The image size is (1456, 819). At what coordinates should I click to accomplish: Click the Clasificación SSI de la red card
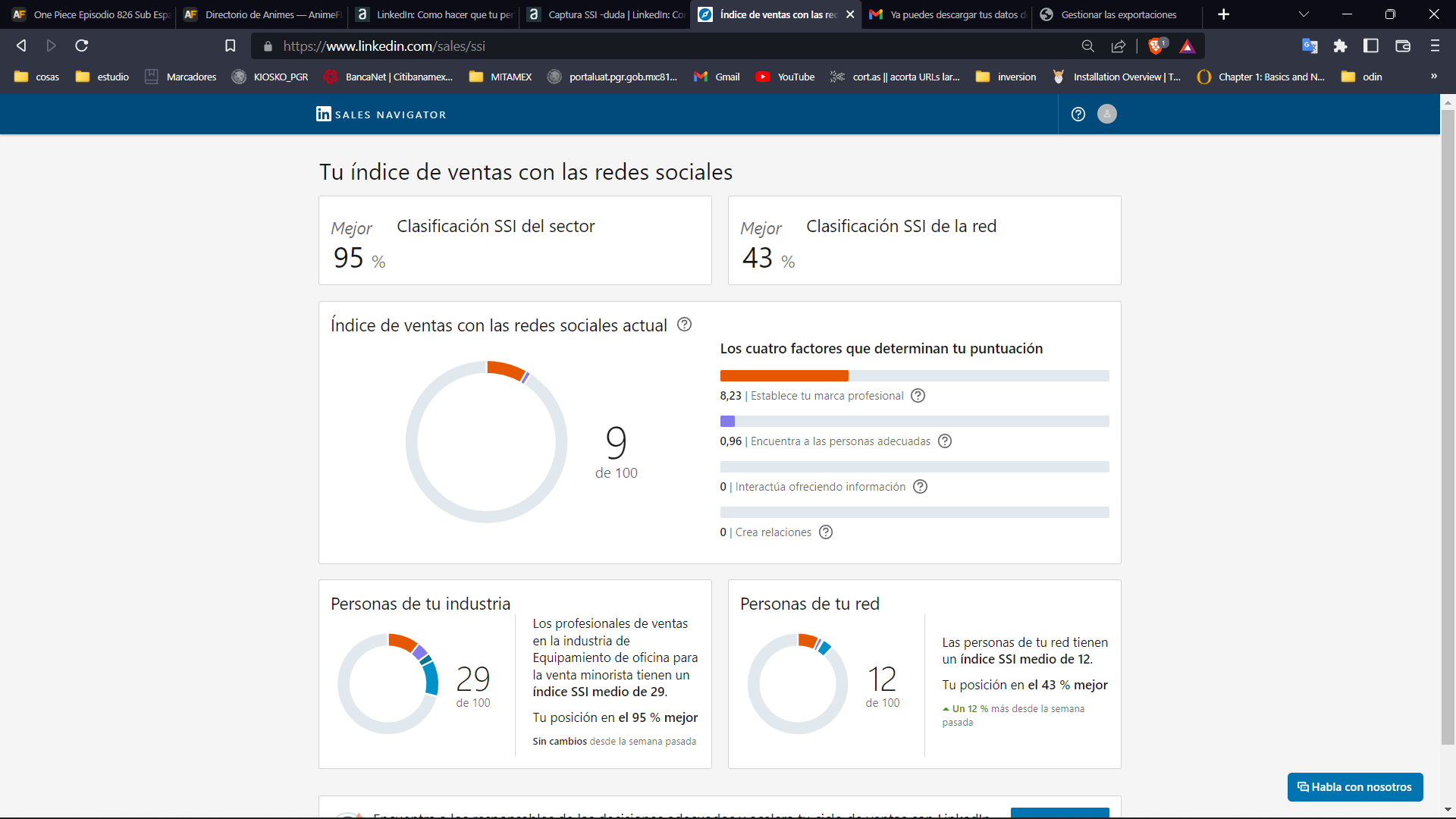[x=924, y=240]
